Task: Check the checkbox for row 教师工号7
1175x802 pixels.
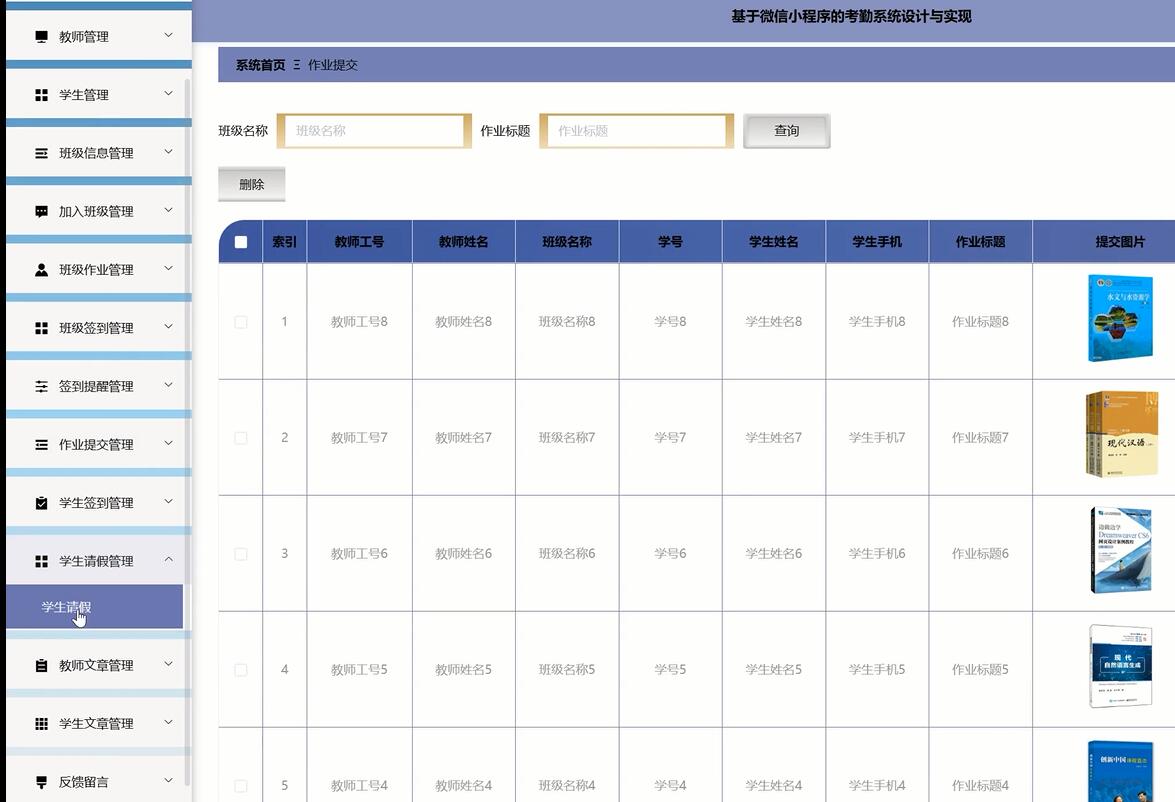Action: click(x=241, y=438)
